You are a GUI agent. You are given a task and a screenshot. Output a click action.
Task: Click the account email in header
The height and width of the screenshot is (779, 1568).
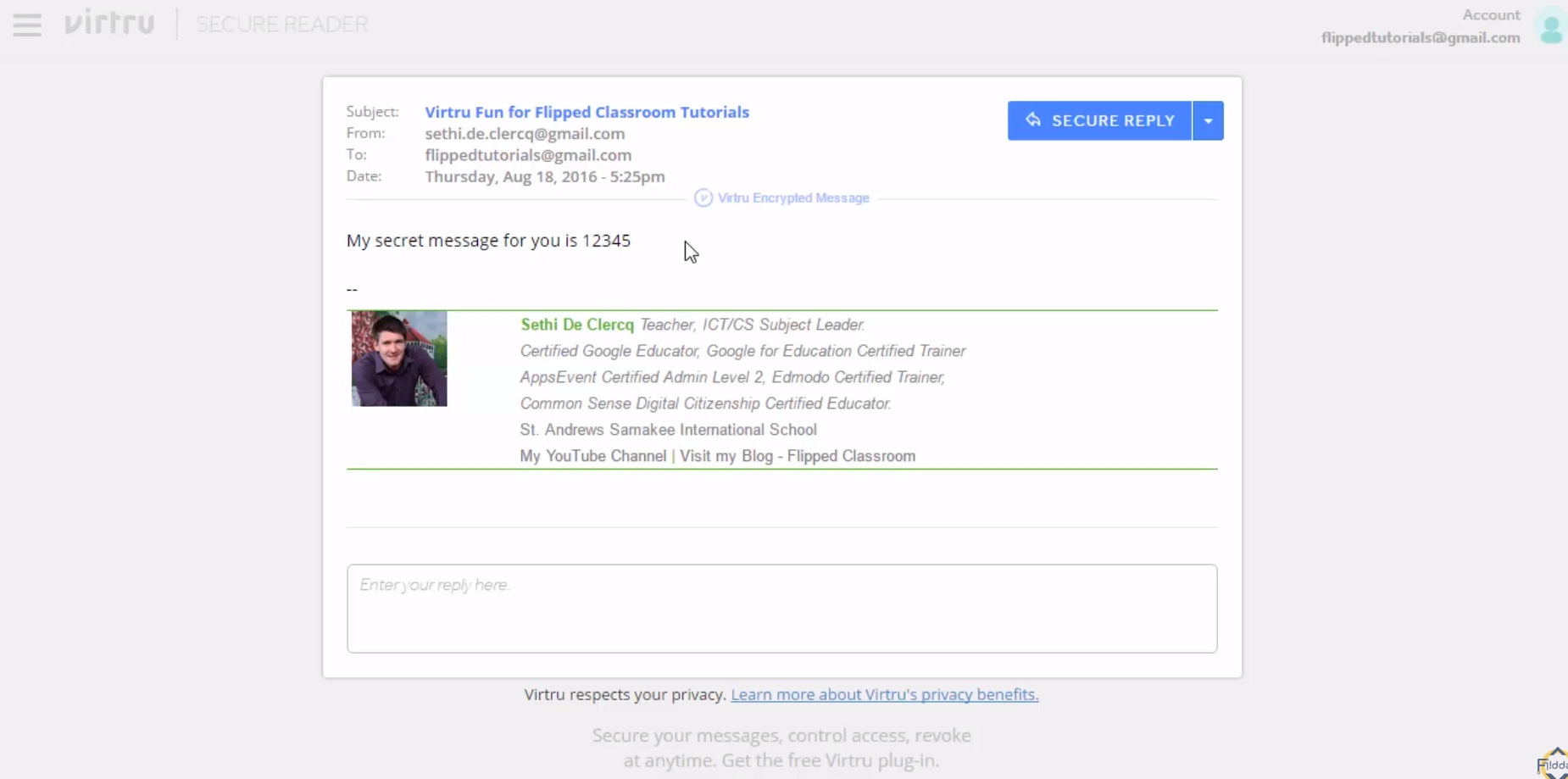coord(1421,37)
